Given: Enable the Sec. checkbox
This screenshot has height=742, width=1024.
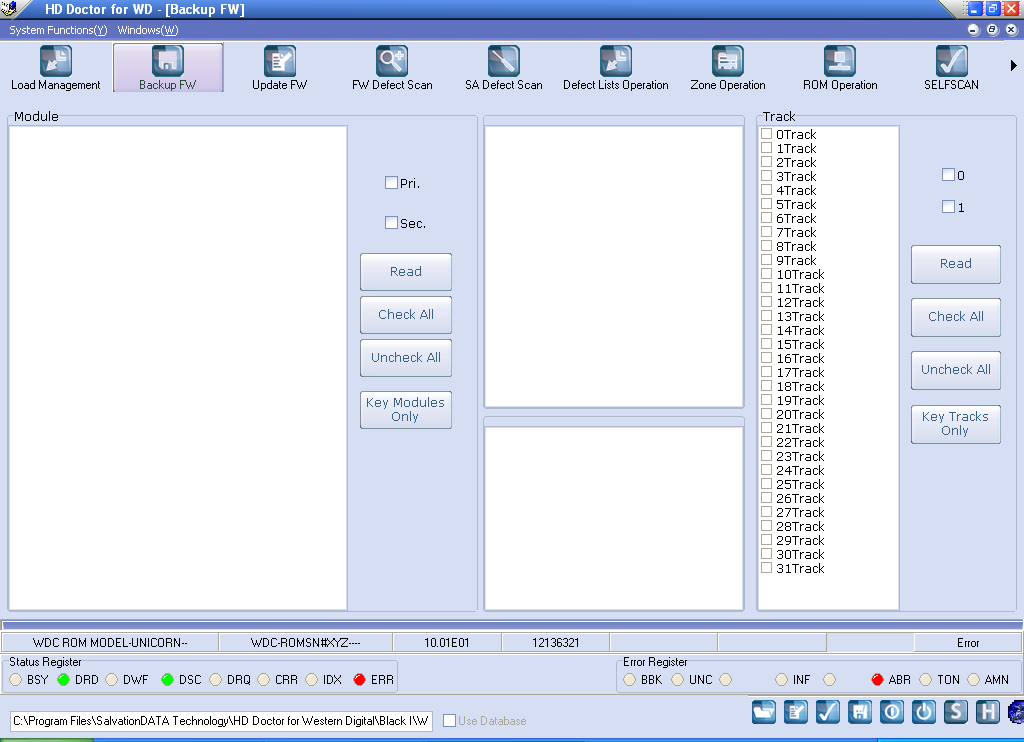Looking at the screenshot, I should click(x=391, y=223).
